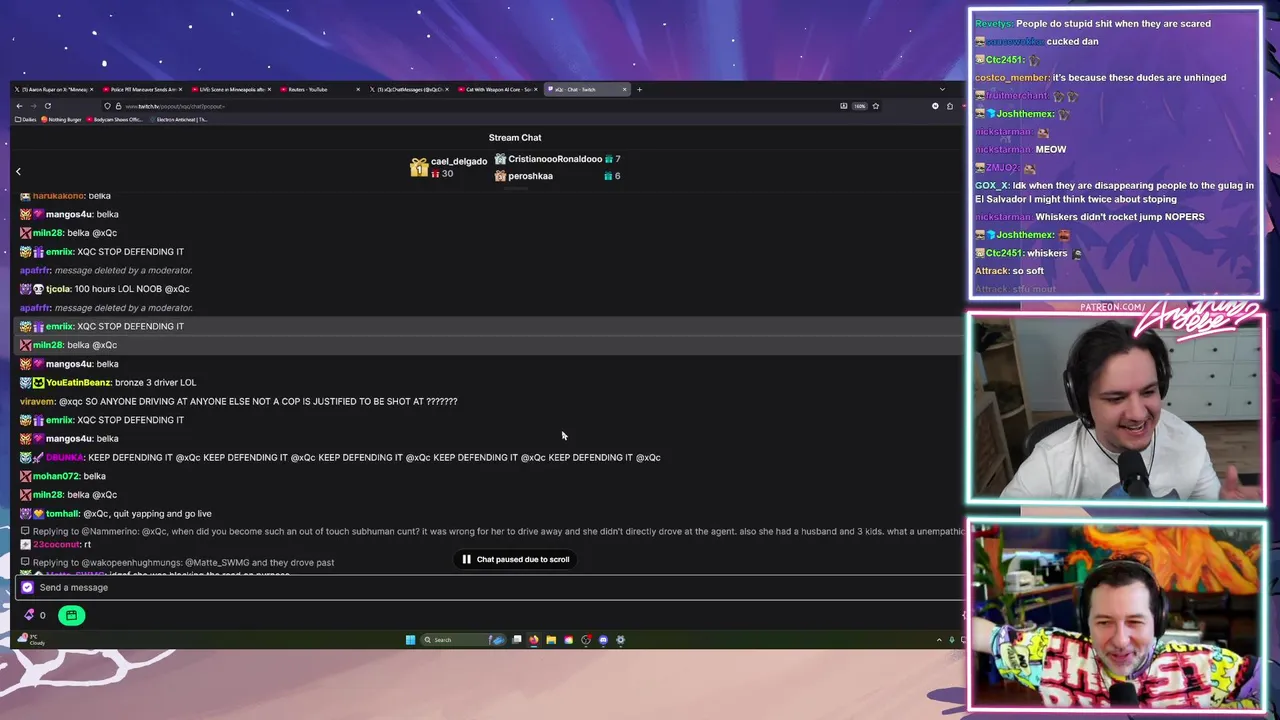
Task: Click 'bronze 3 driver LOL' message text
Action: tap(155, 382)
